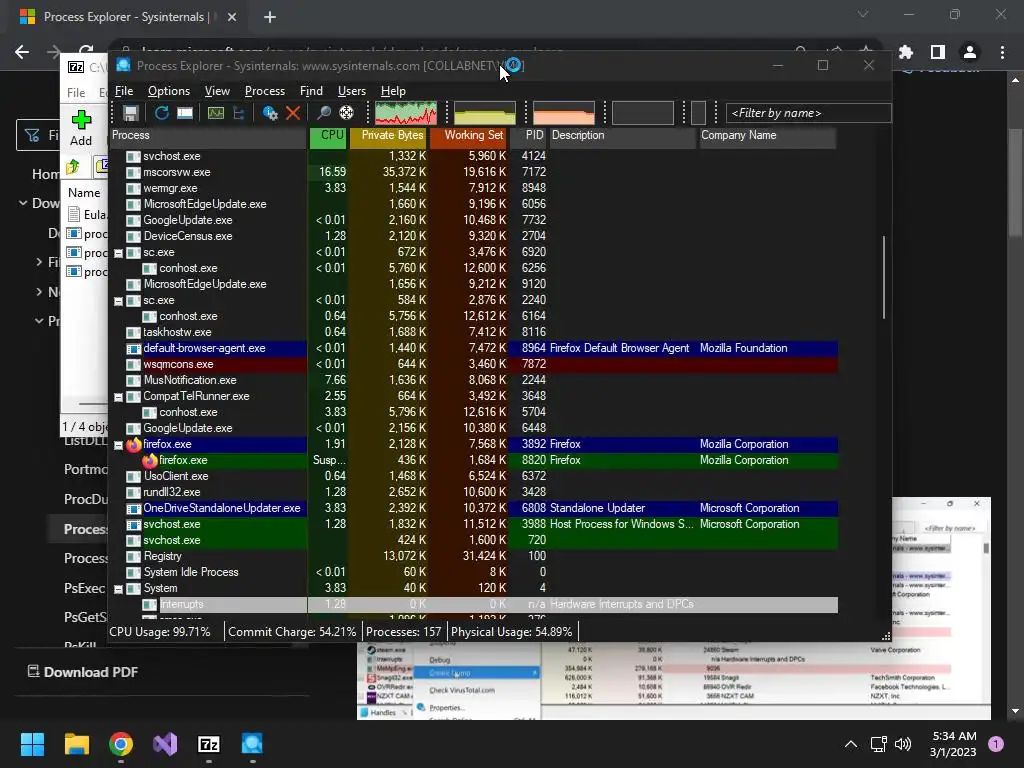Image resolution: width=1024 pixels, height=768 pixels.
Task: Open the Users menu
Action: (x=351, y=91)
